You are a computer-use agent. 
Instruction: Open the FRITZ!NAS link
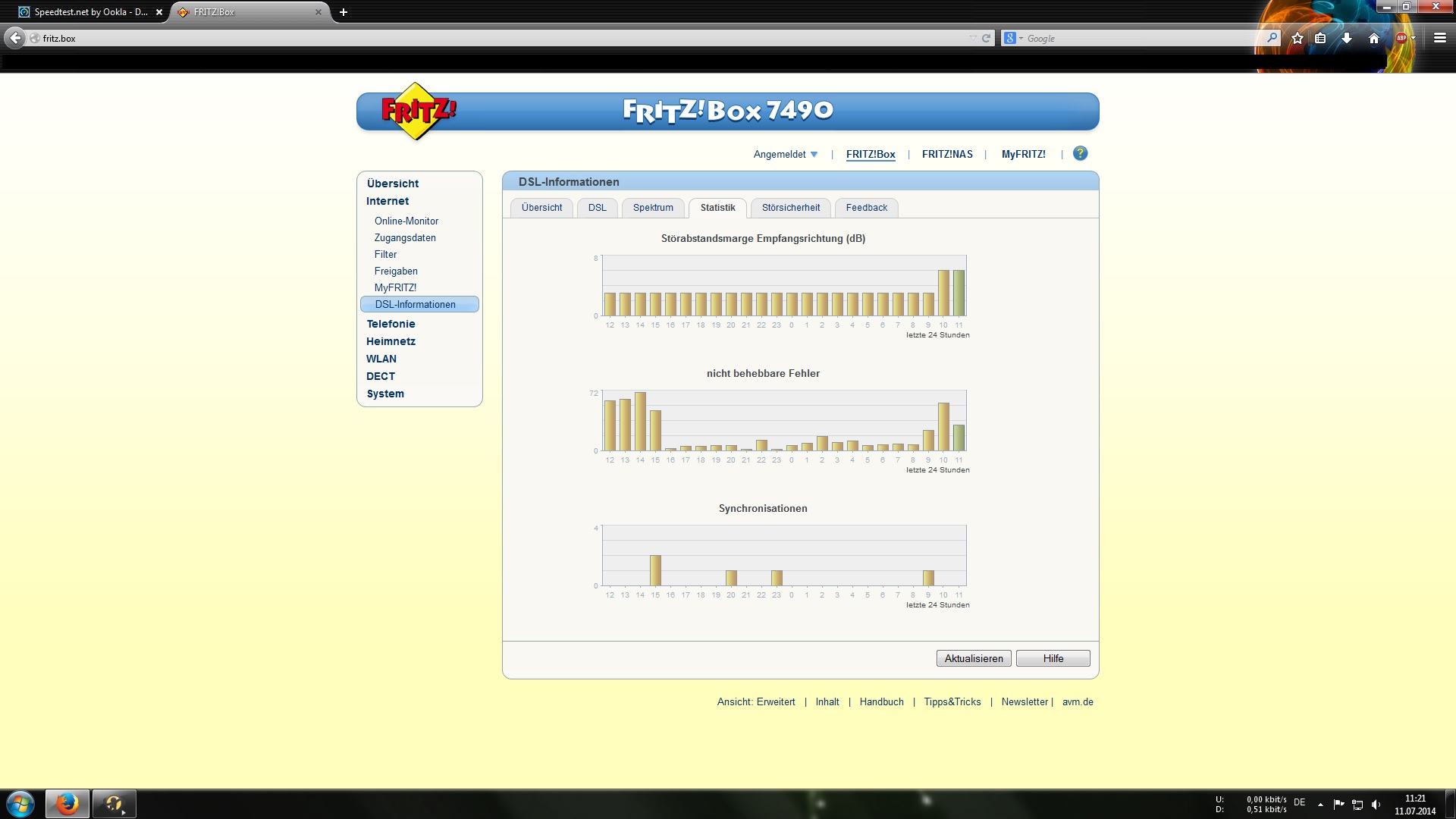pos(946,154)
